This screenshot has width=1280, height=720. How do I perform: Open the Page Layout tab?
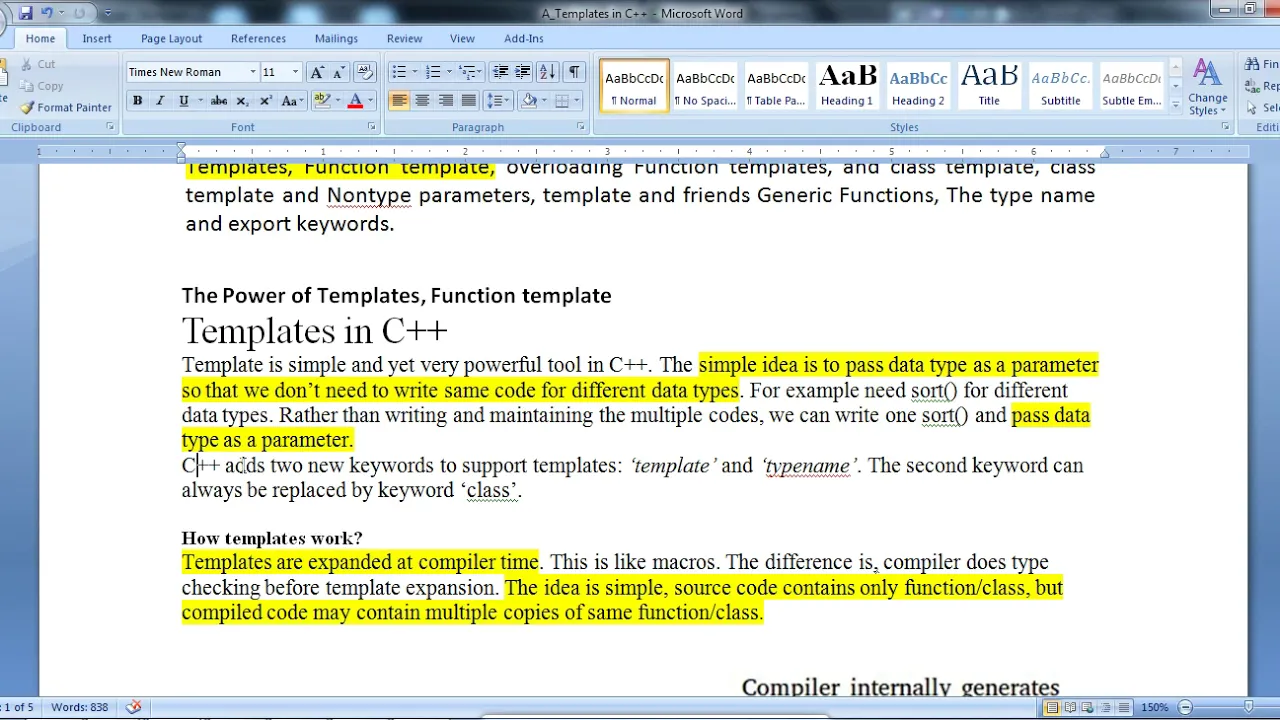coord(171,38)
